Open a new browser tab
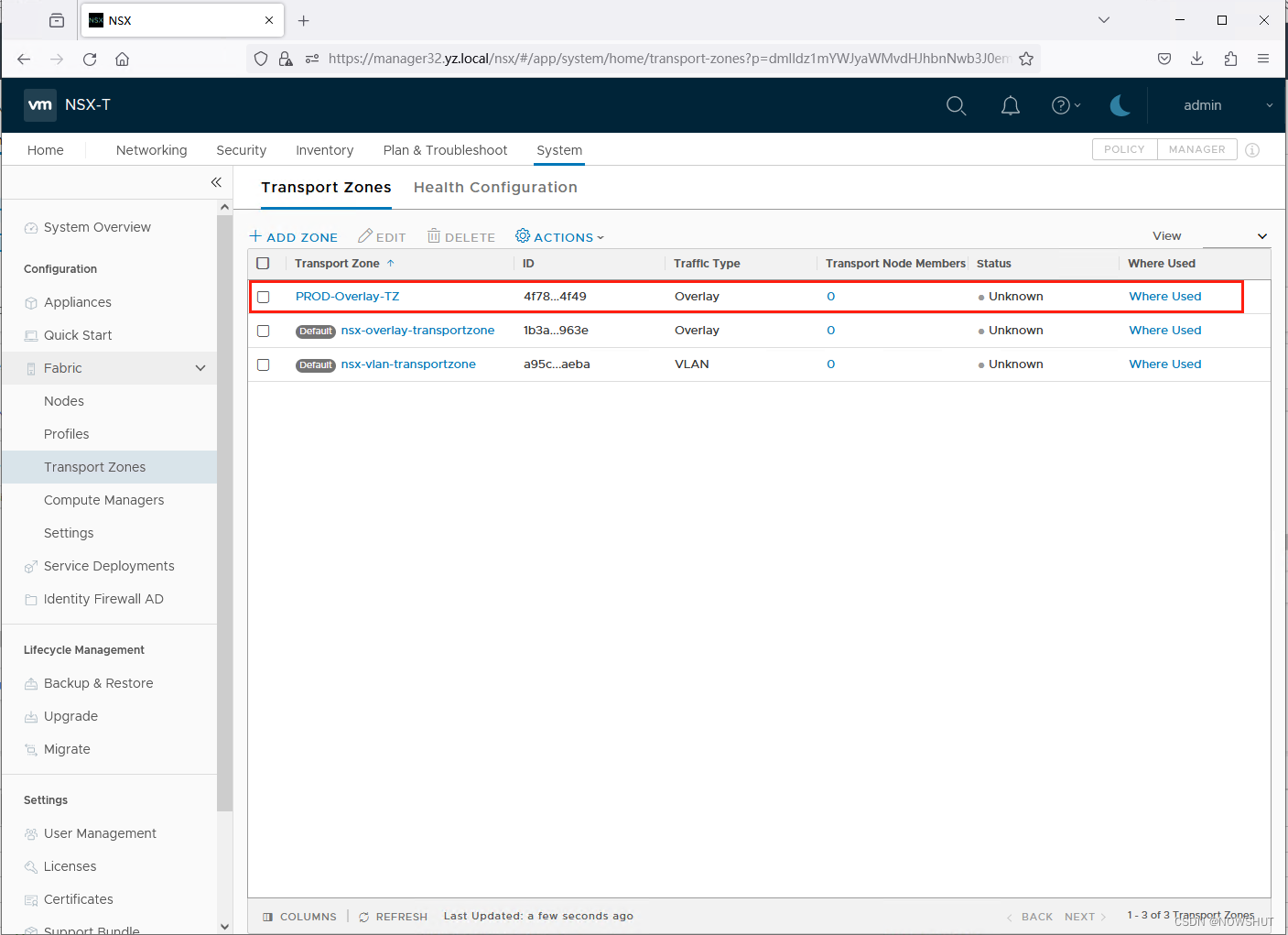The image size is (1288, 935). click(x=304, y=20)
